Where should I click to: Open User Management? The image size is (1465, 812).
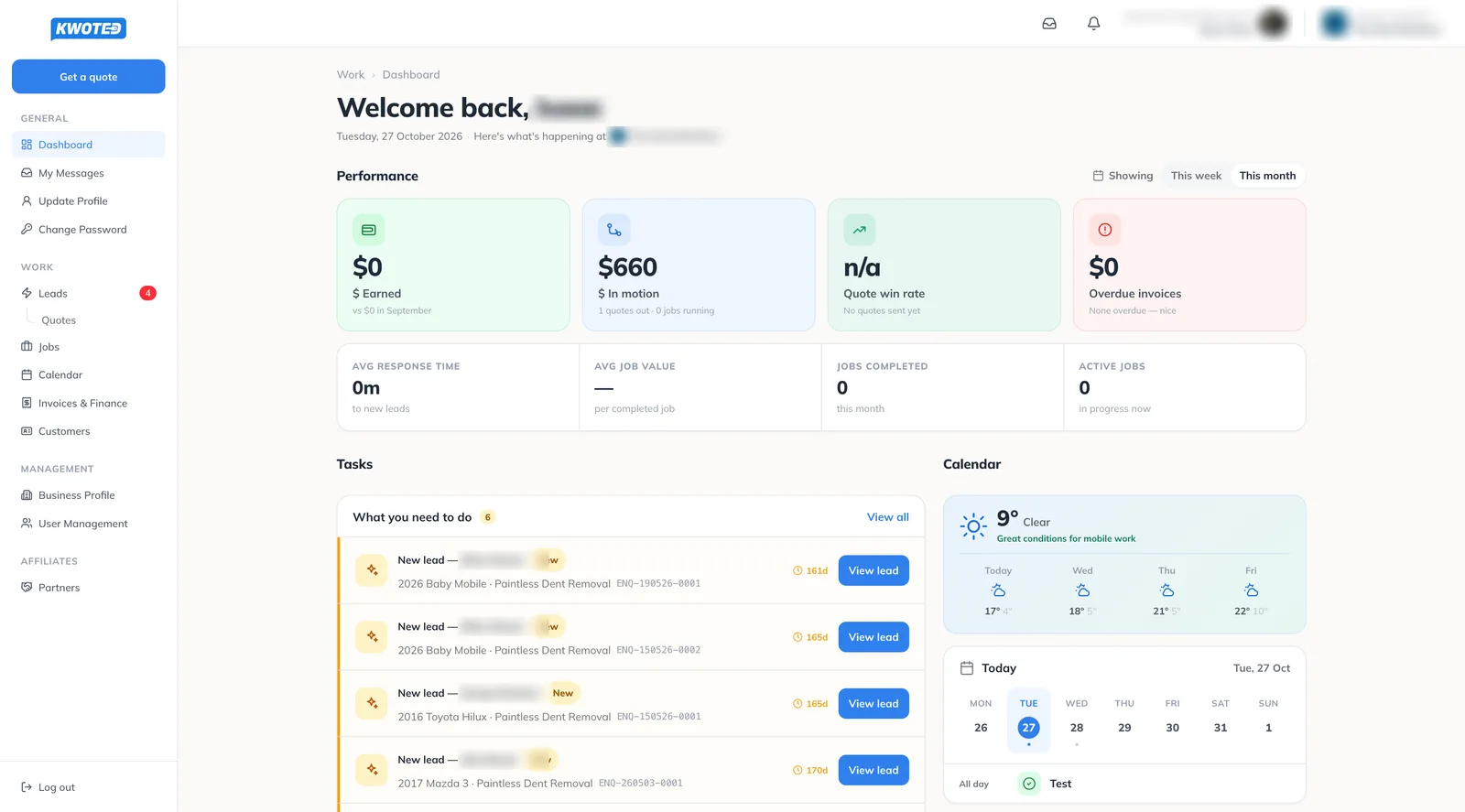(89, 524)
